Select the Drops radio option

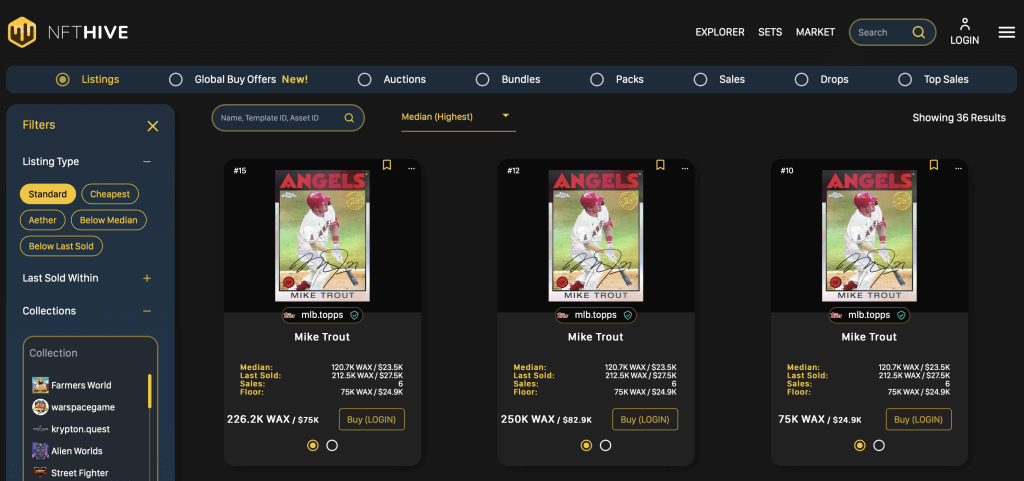click(x=801, y=80)
